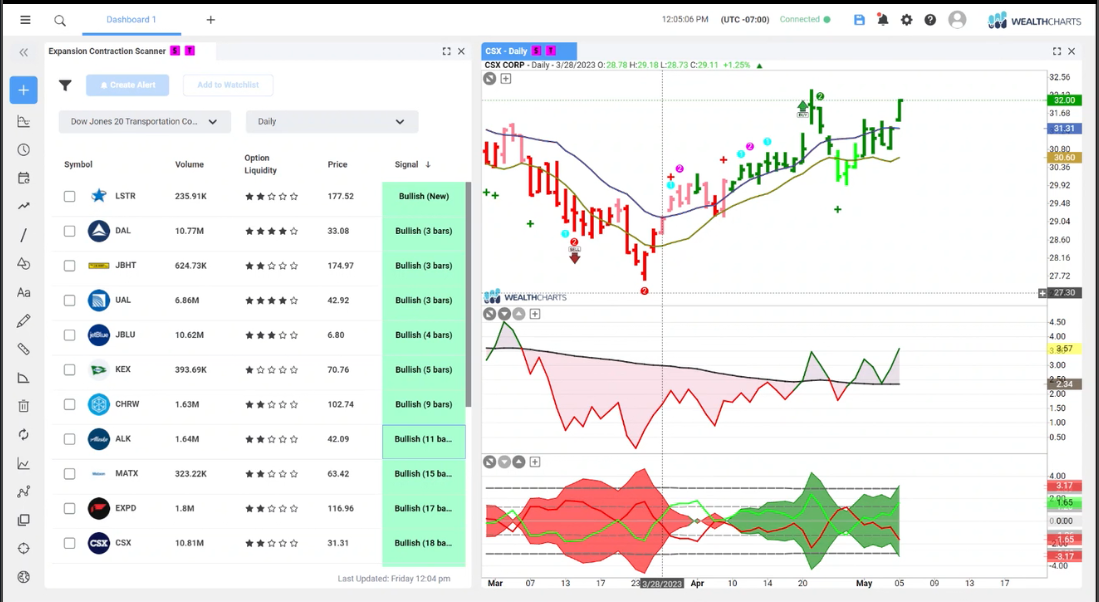Image resolution: width=1099 pixels, height=602 pixels.
Task: Open the Bullish (New) signal for LSTR
Action: (423, 196)
